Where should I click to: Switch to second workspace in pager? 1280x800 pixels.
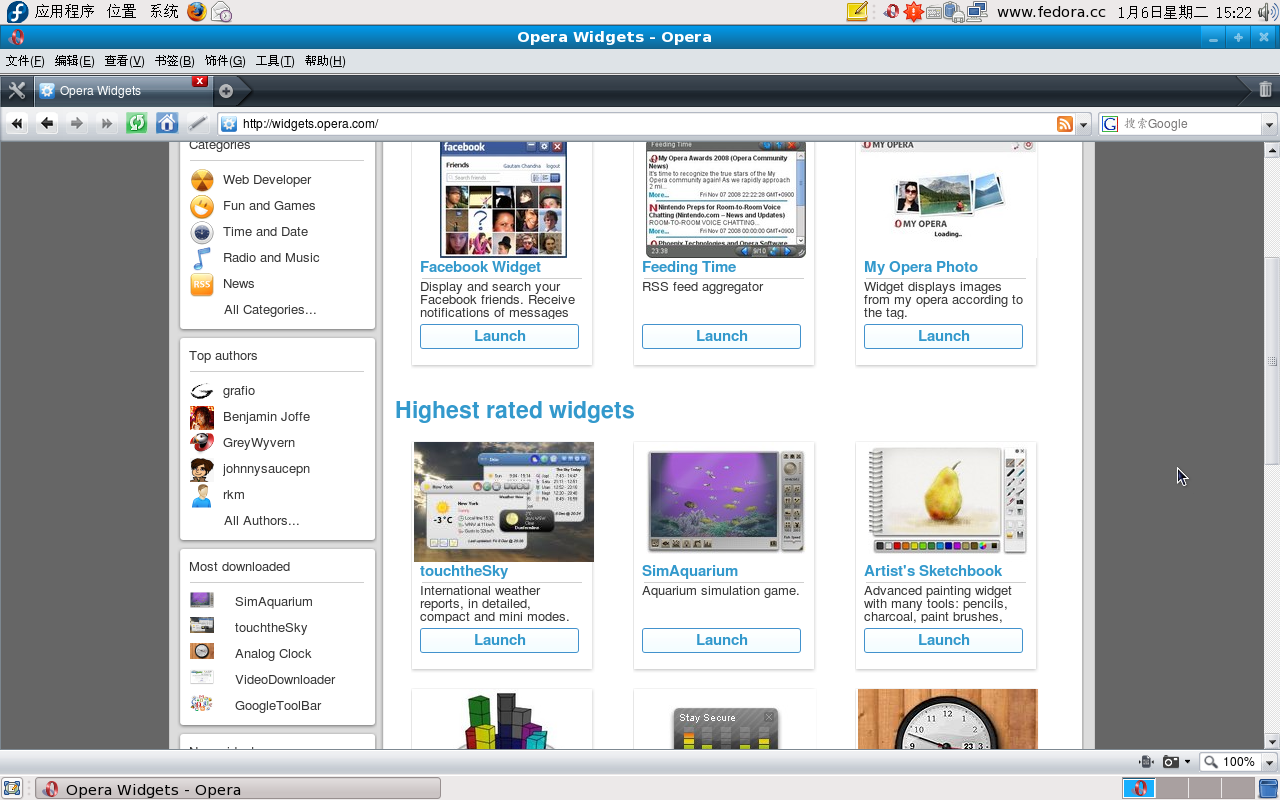(x=1172, y=789)
